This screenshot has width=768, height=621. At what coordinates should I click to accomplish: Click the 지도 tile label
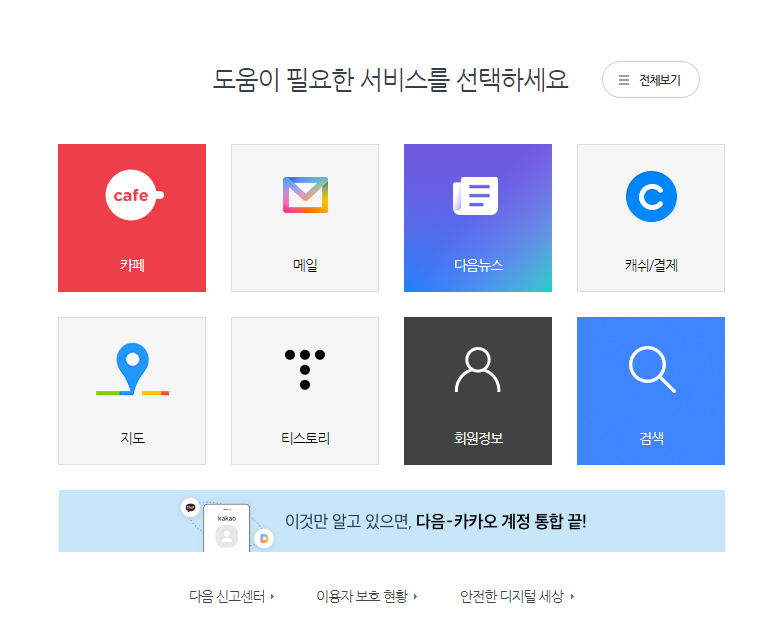(x=132, y=438)
